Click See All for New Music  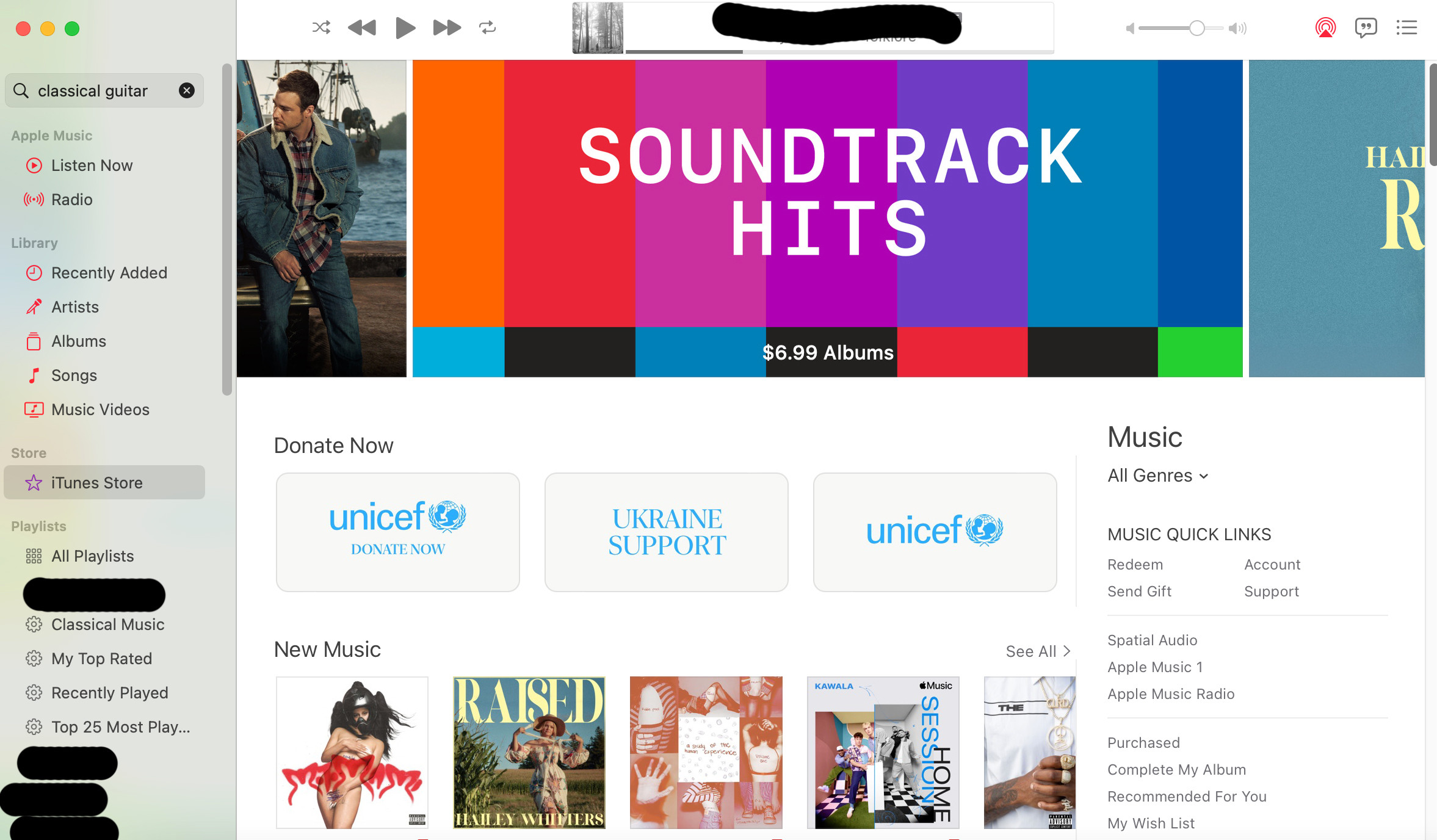click(x=1038, y=651)
